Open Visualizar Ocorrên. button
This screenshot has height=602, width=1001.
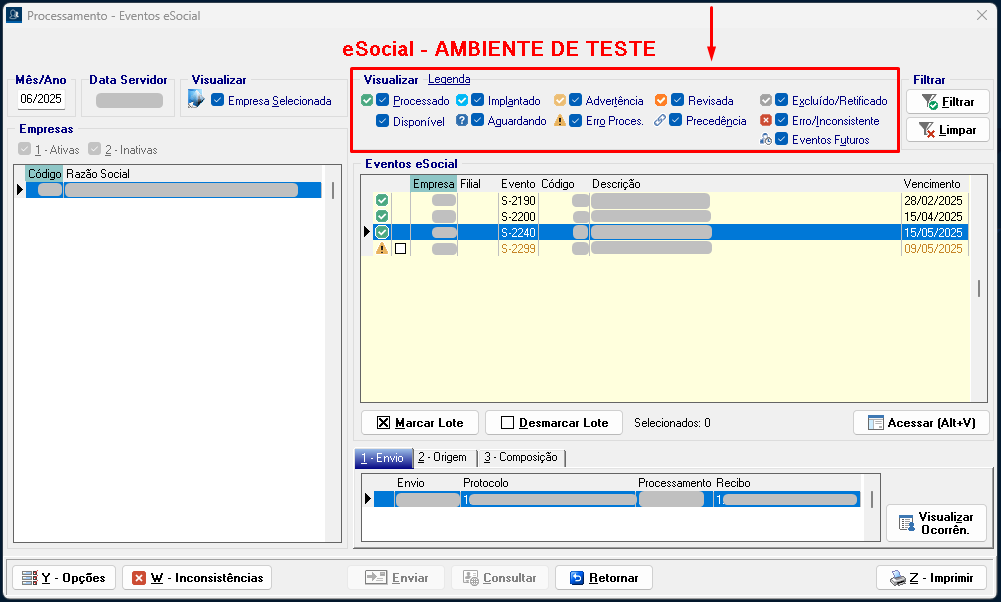tap(936, 523)
